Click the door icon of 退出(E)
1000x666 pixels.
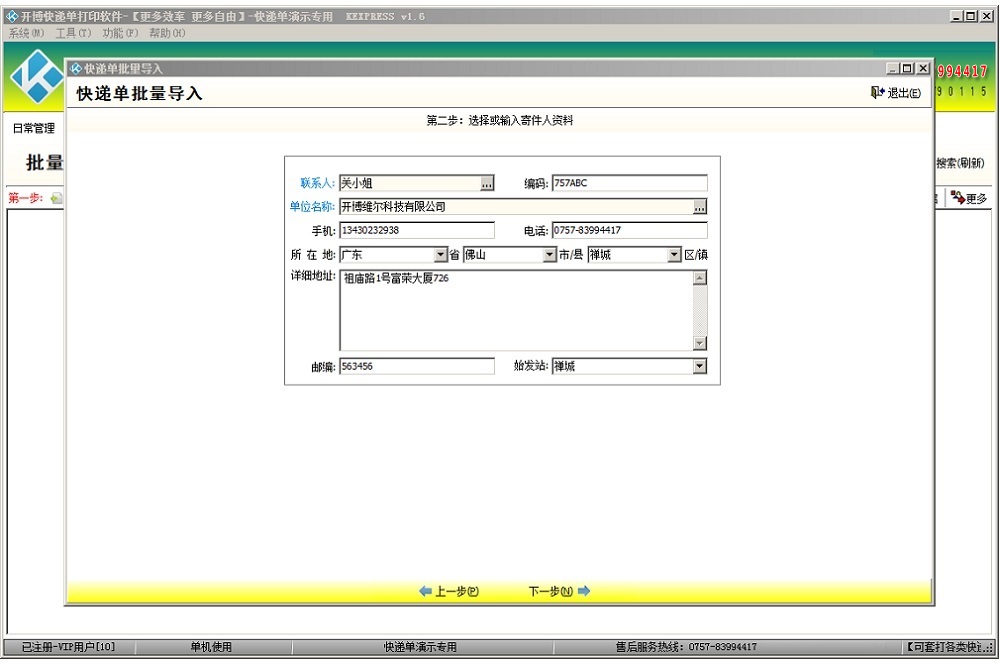click(x=877, y=93)
